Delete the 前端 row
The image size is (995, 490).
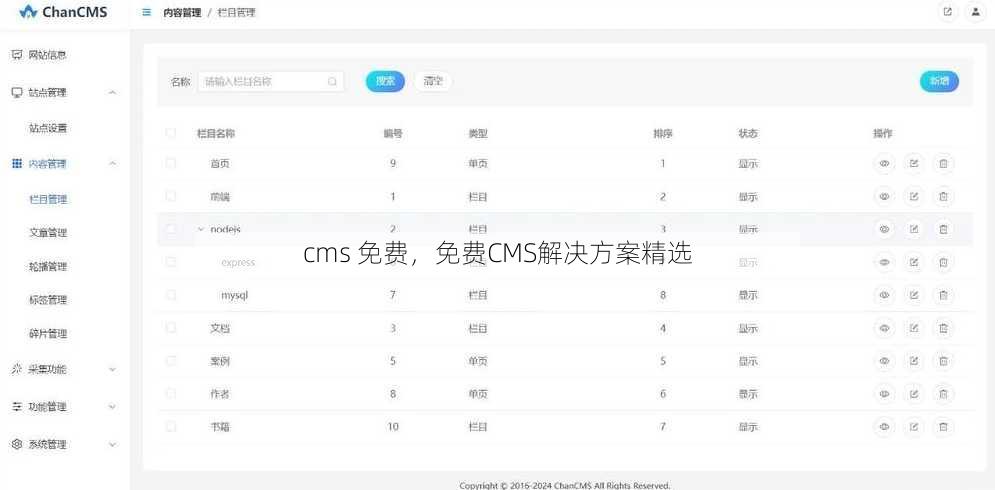coord(944,196)
